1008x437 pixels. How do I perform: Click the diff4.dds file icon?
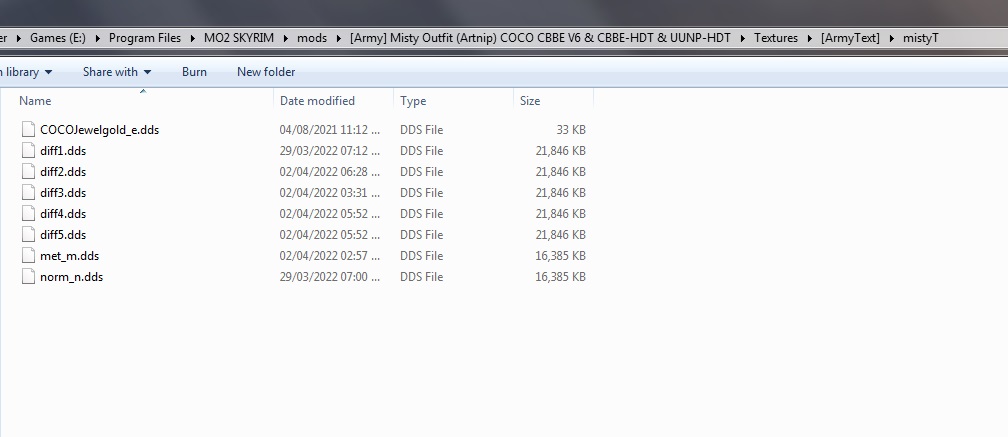click(x=28, y=214)
